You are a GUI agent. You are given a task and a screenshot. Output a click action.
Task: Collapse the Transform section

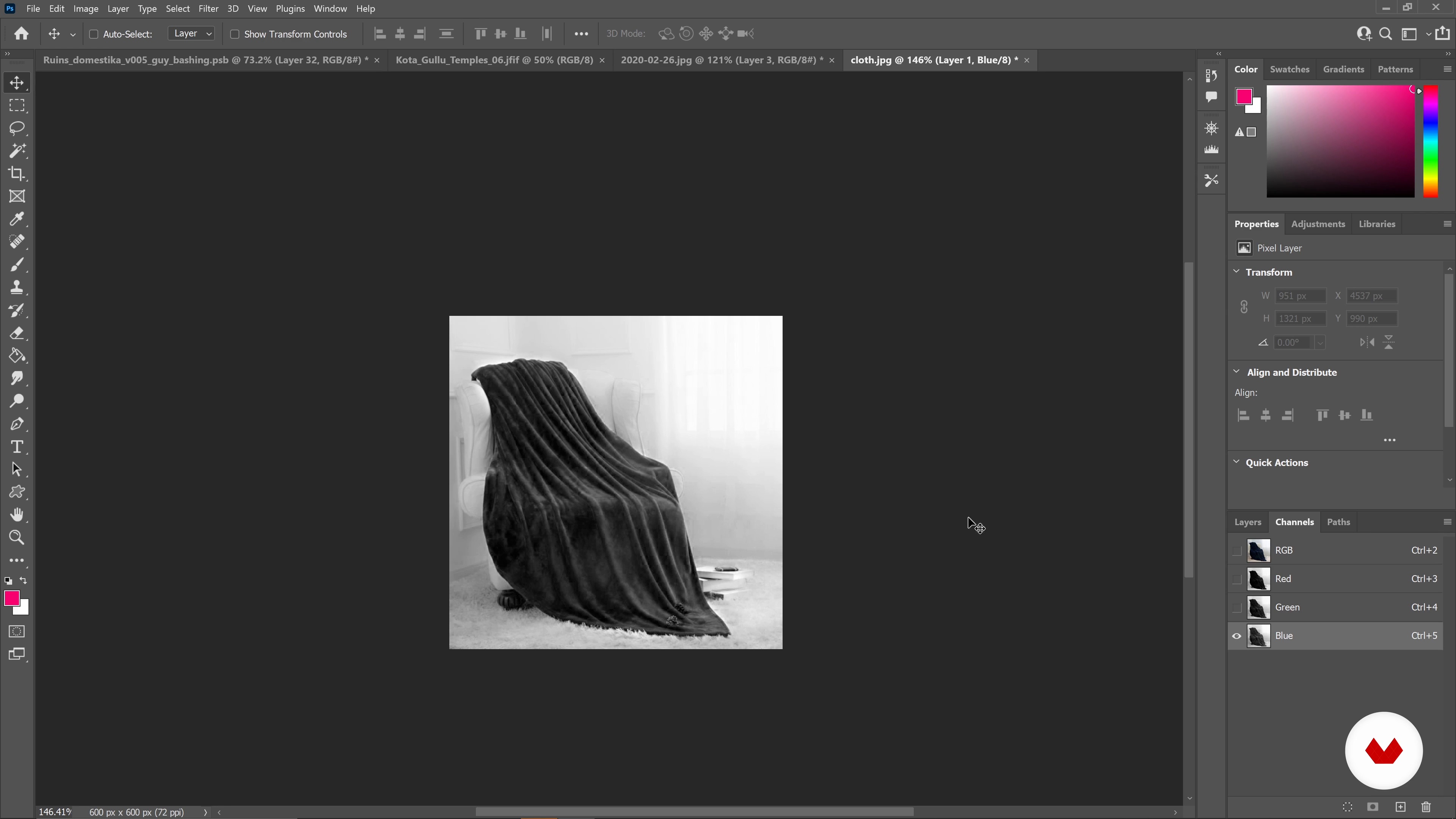(x=1237, y=272)
